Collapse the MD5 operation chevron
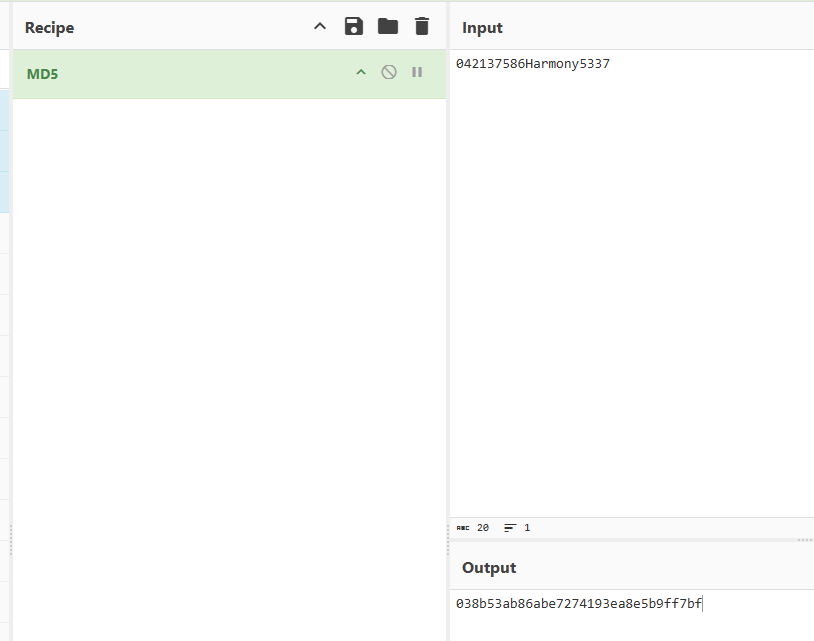814x641 pixels. (361, 73)
